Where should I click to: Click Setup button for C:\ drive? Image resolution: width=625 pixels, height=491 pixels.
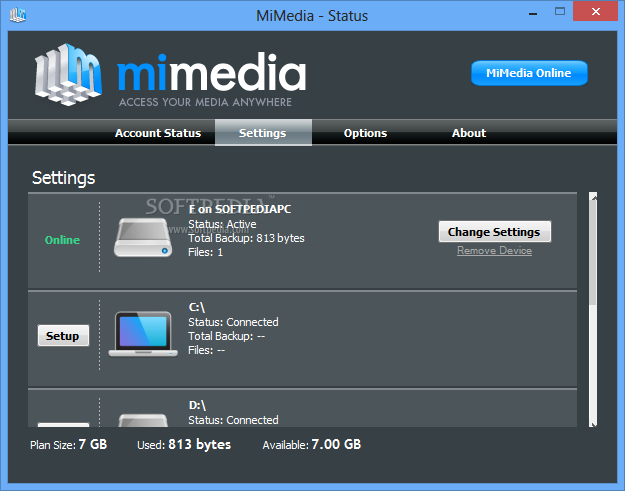pos(63,336)
